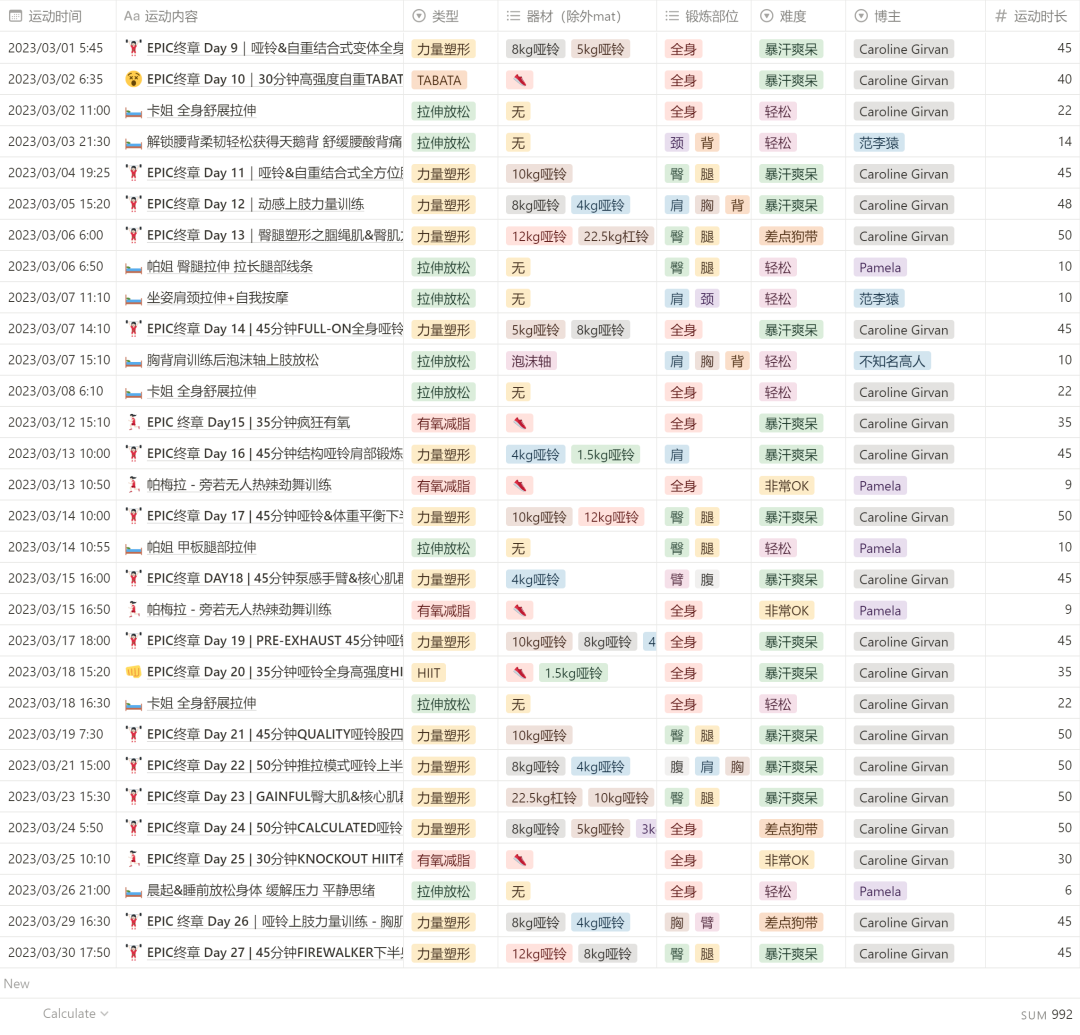
Task: Open the fist icon of EPIC终章 Day 20
Action: tap(134, 671)
